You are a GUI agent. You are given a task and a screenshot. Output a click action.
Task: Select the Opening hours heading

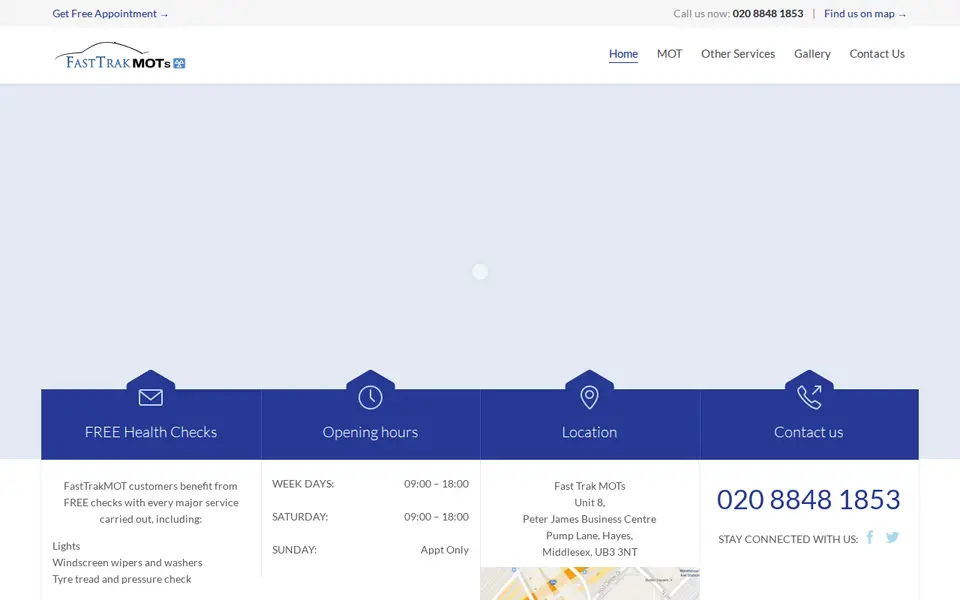(x=370, y=432)
